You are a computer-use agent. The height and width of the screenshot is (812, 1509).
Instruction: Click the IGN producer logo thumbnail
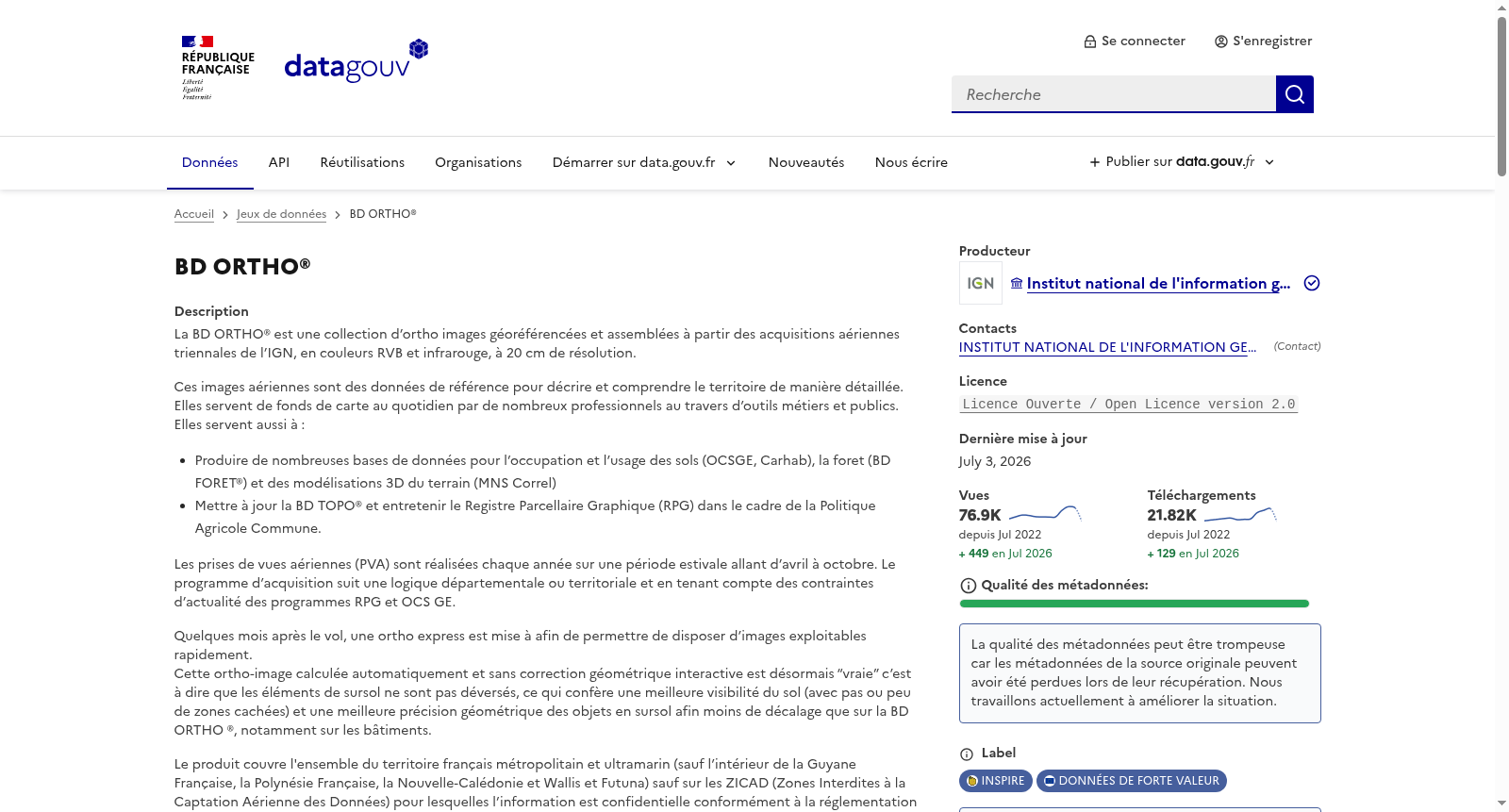980,283
